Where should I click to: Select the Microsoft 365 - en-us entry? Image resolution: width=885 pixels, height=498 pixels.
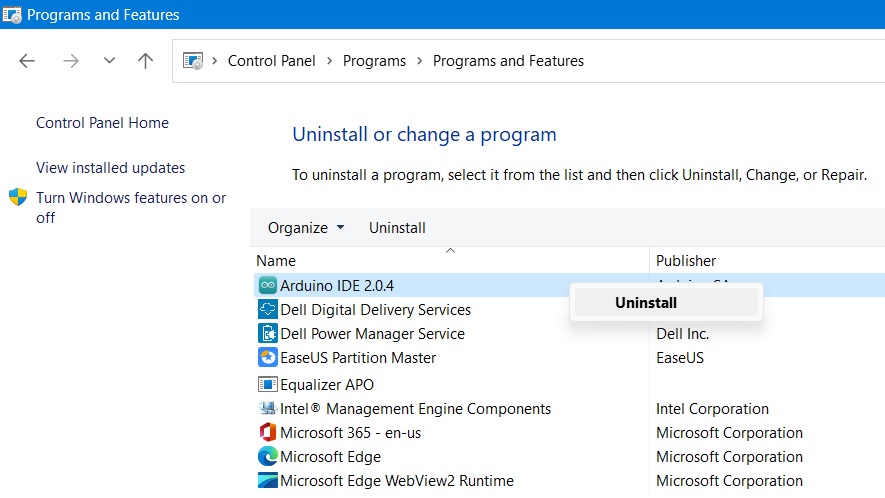[351, 433]
